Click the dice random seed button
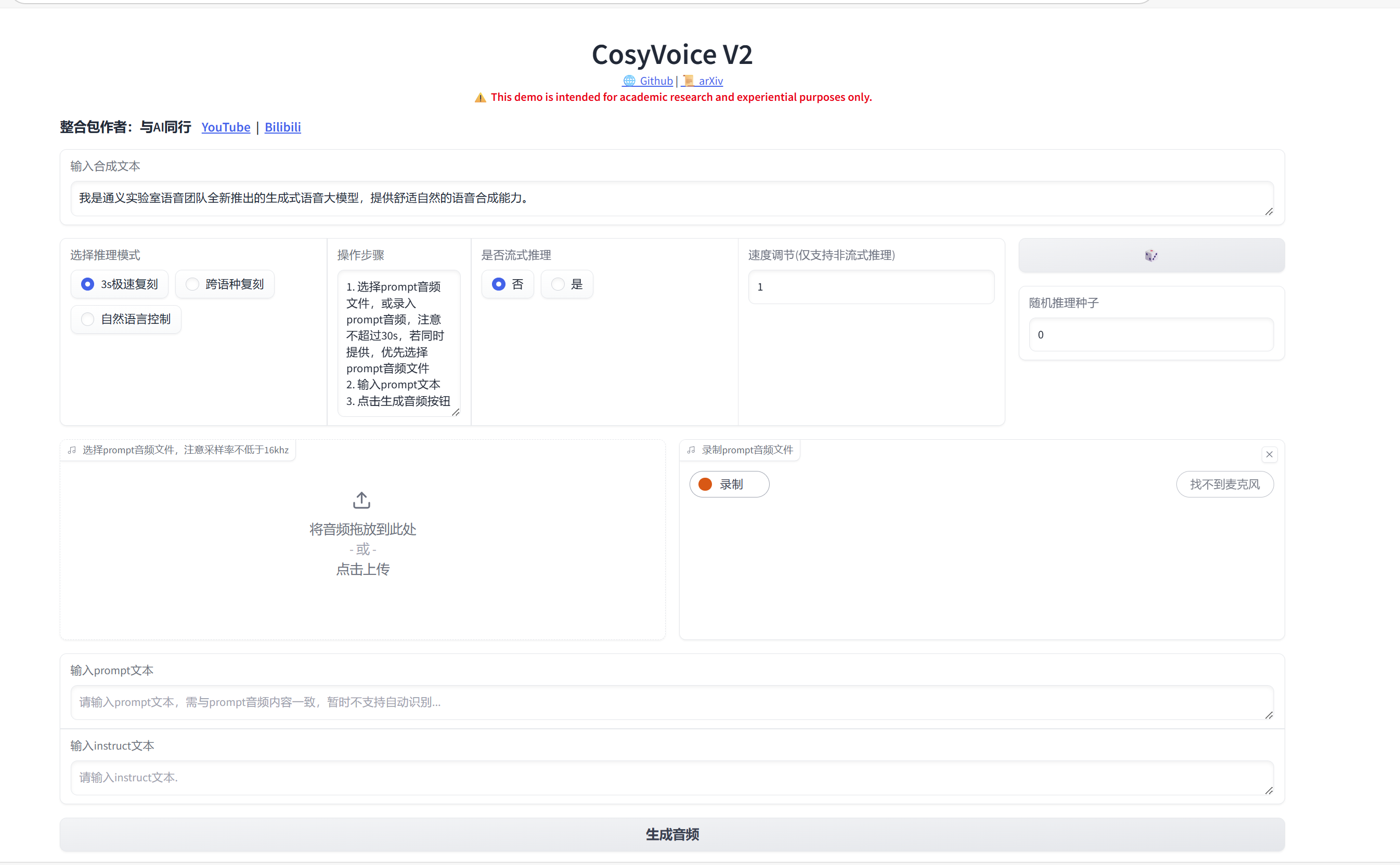 click(x=1151, y=255)
